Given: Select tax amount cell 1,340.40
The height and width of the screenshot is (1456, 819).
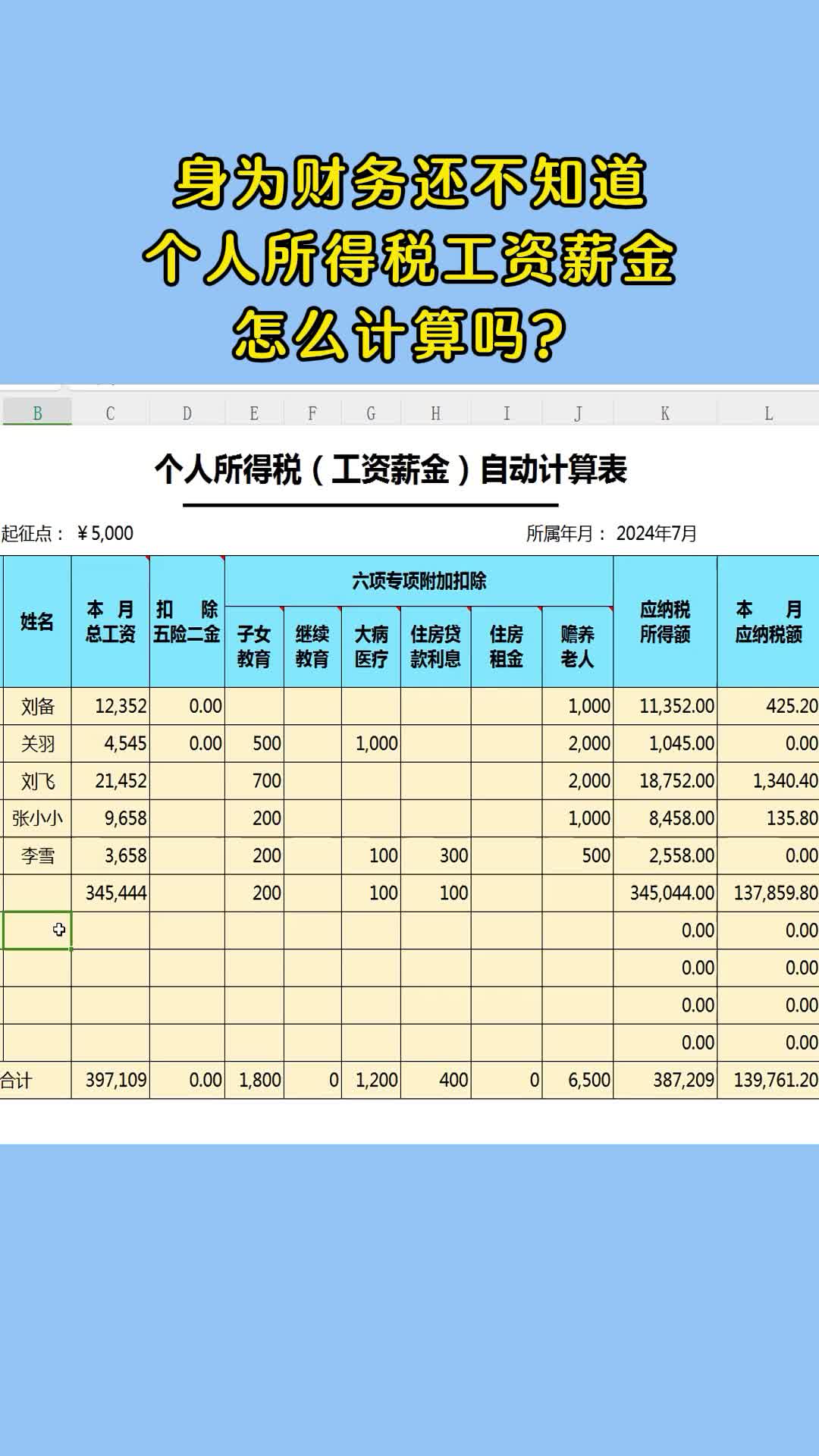Looking at the screenshot, I should 768,780.
